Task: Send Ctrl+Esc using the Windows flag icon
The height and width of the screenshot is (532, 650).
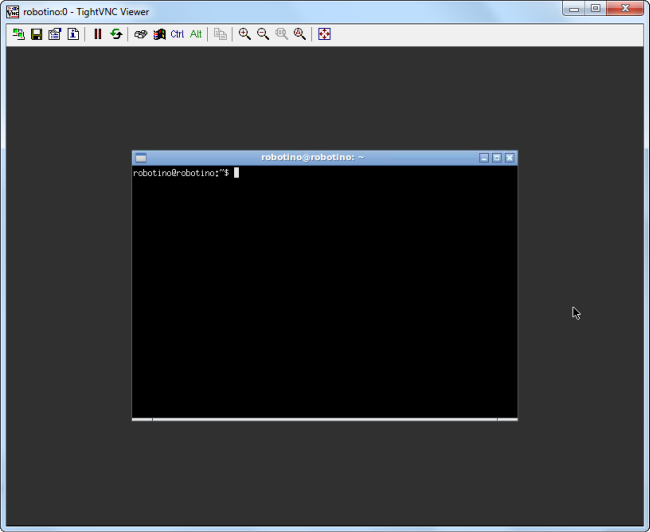Action: 159,34
